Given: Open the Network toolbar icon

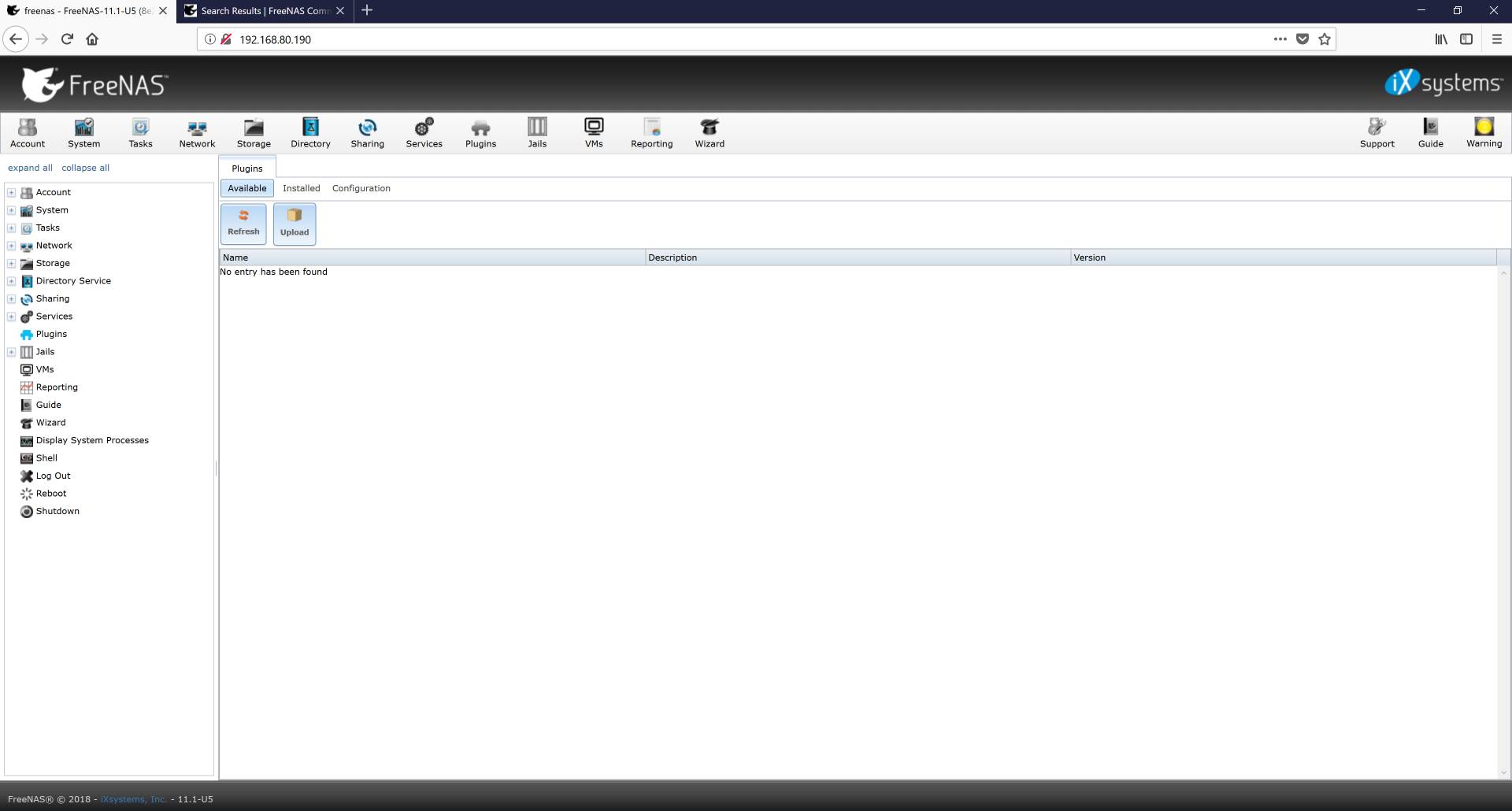Looking at the screenshot, I should pos(197,133).
